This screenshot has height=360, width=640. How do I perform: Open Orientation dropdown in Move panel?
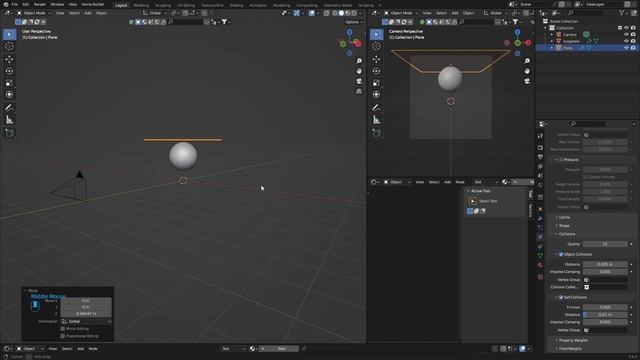(86, 321)
